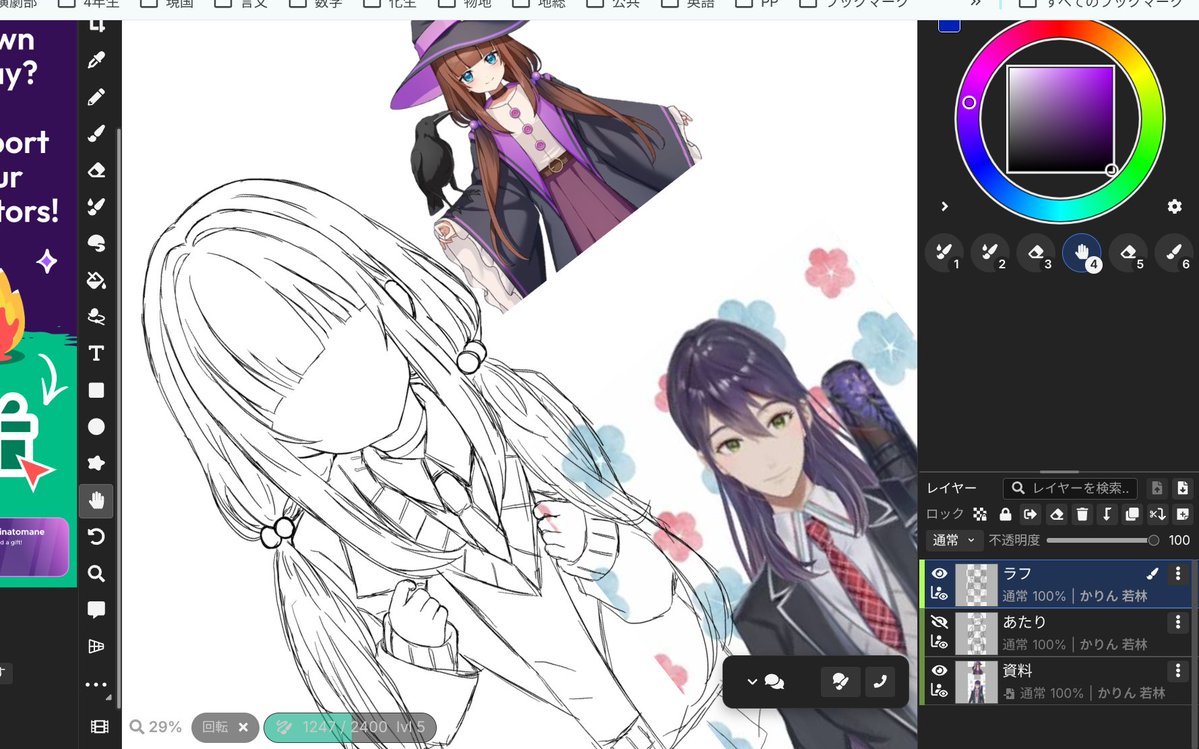Image resolution: width=1199 pixels, height=749 pixels.
Task: Dismiss the 回転 rotation chip with X
Action: (x=243, y=728)
